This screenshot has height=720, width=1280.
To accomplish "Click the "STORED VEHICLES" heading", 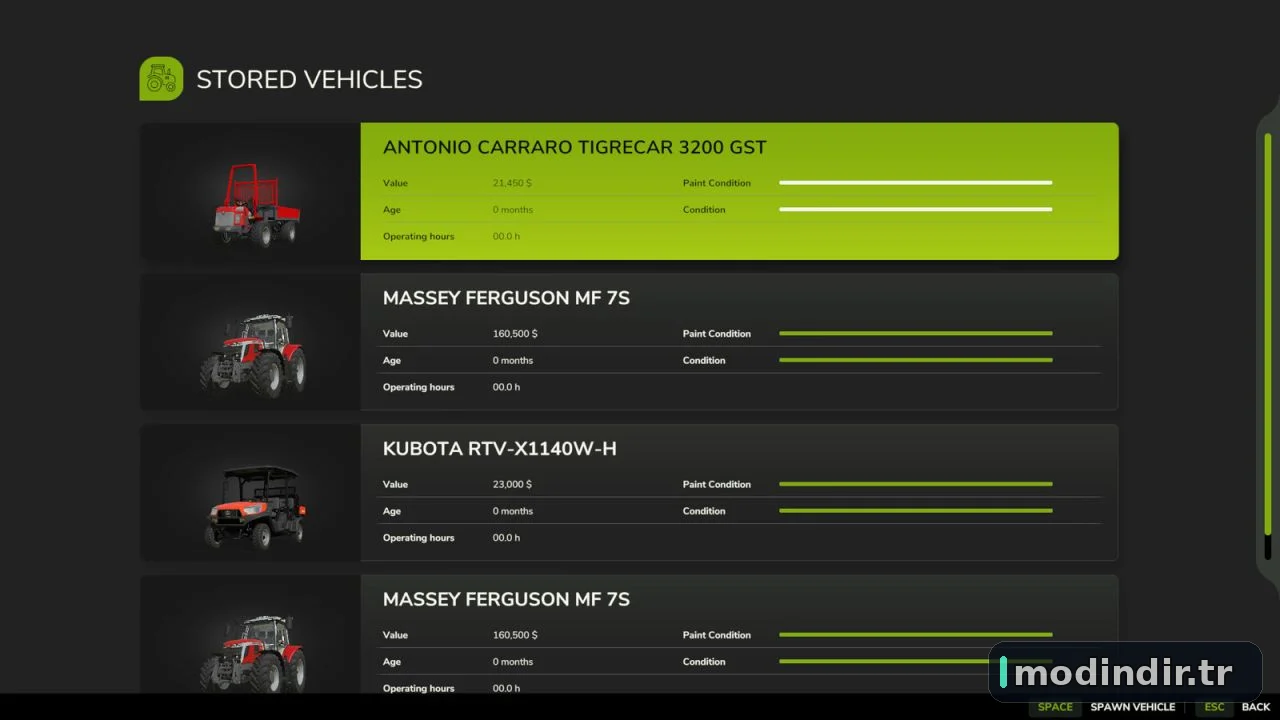I will point(309,80).
